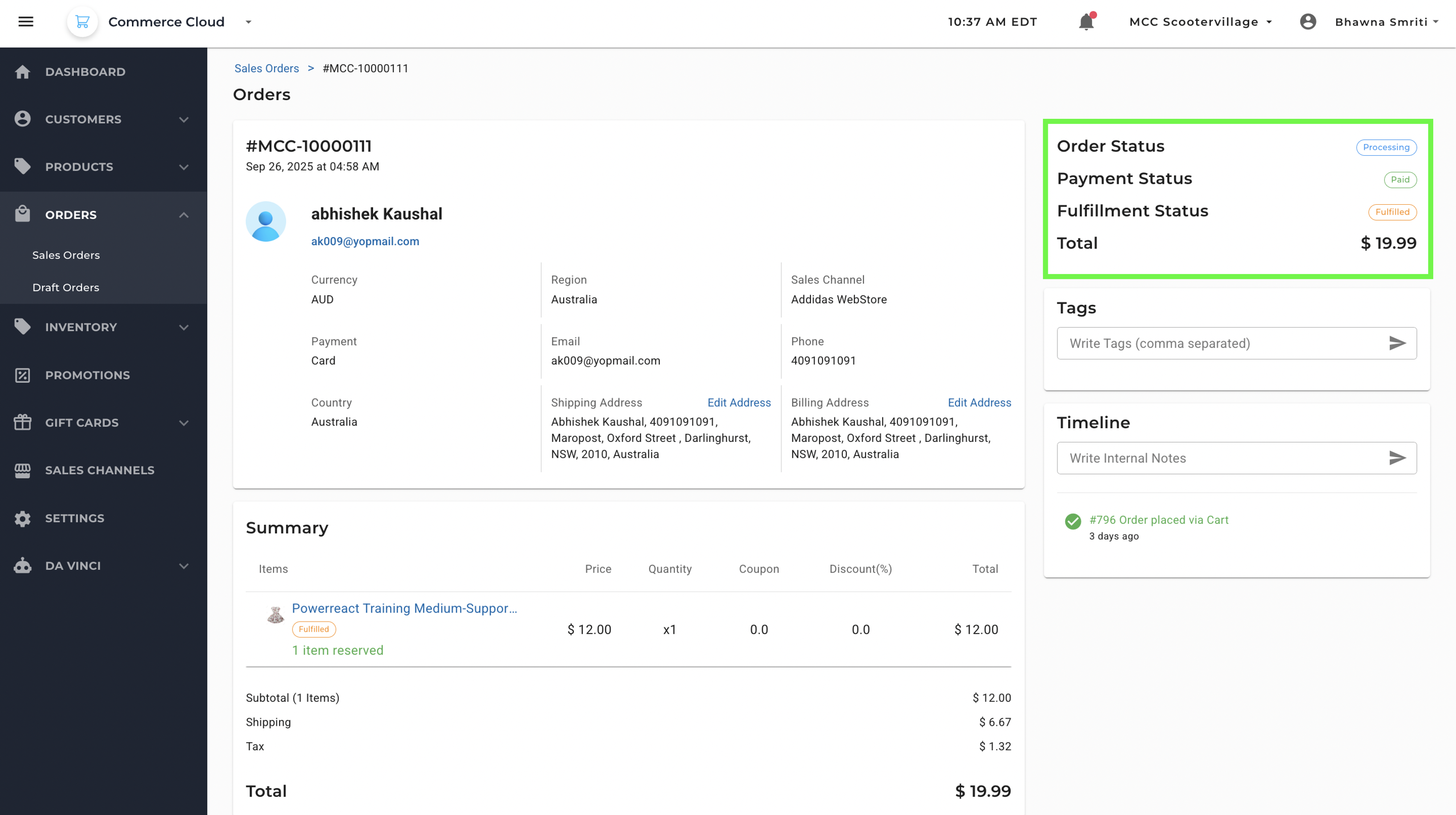Click the Settings gear icon
Viewport: 1456px width, 815px height.
[23, 518]
